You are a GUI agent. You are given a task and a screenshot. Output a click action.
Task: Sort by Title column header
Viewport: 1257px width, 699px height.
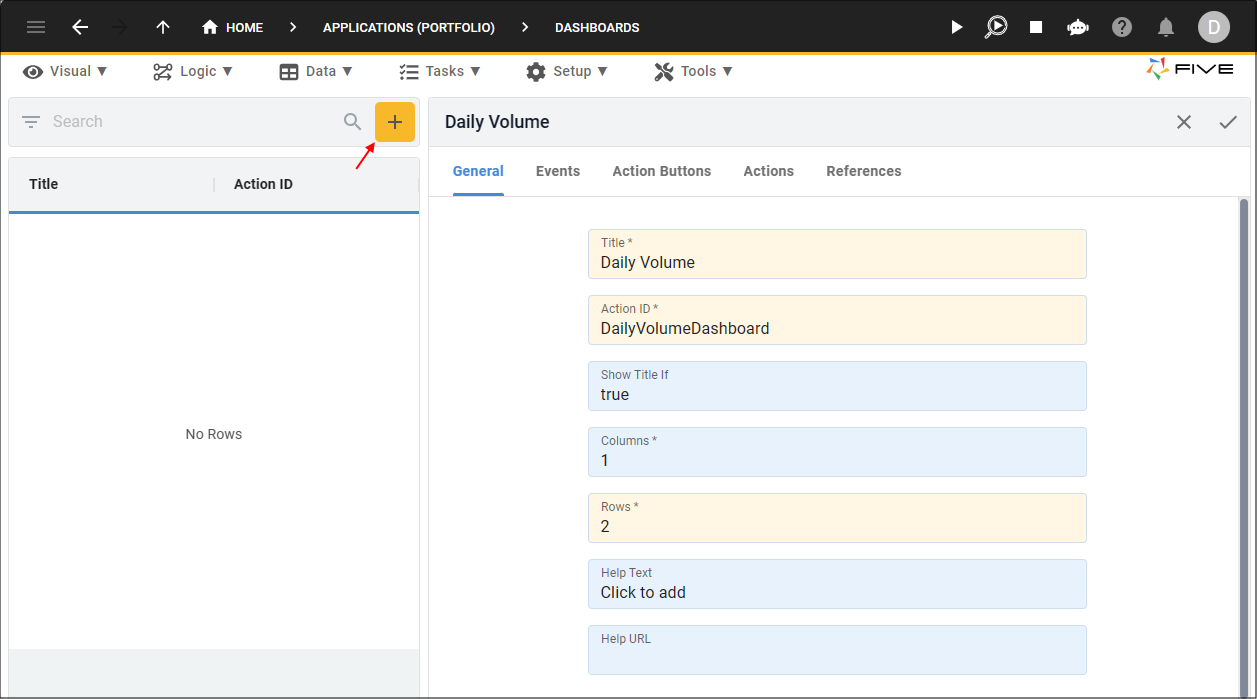tap(44, 184)
